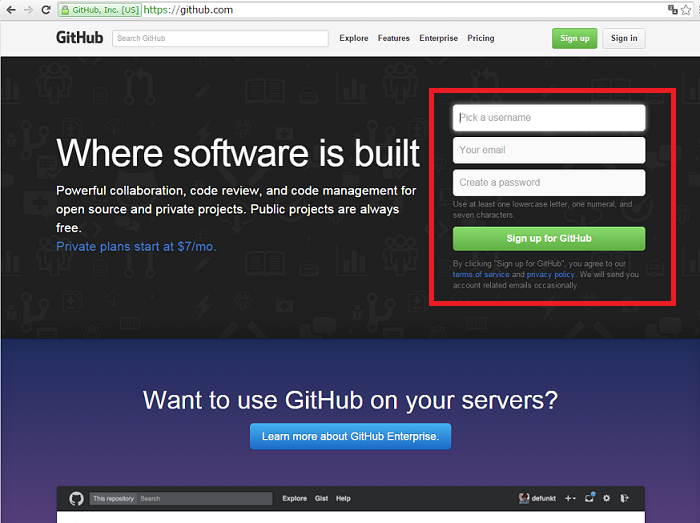The height and width of the screenshot is (523, 700).
Task: Click the notifications inbox icon in the preview
Action: pyautogui.click(x=590, y=498)
